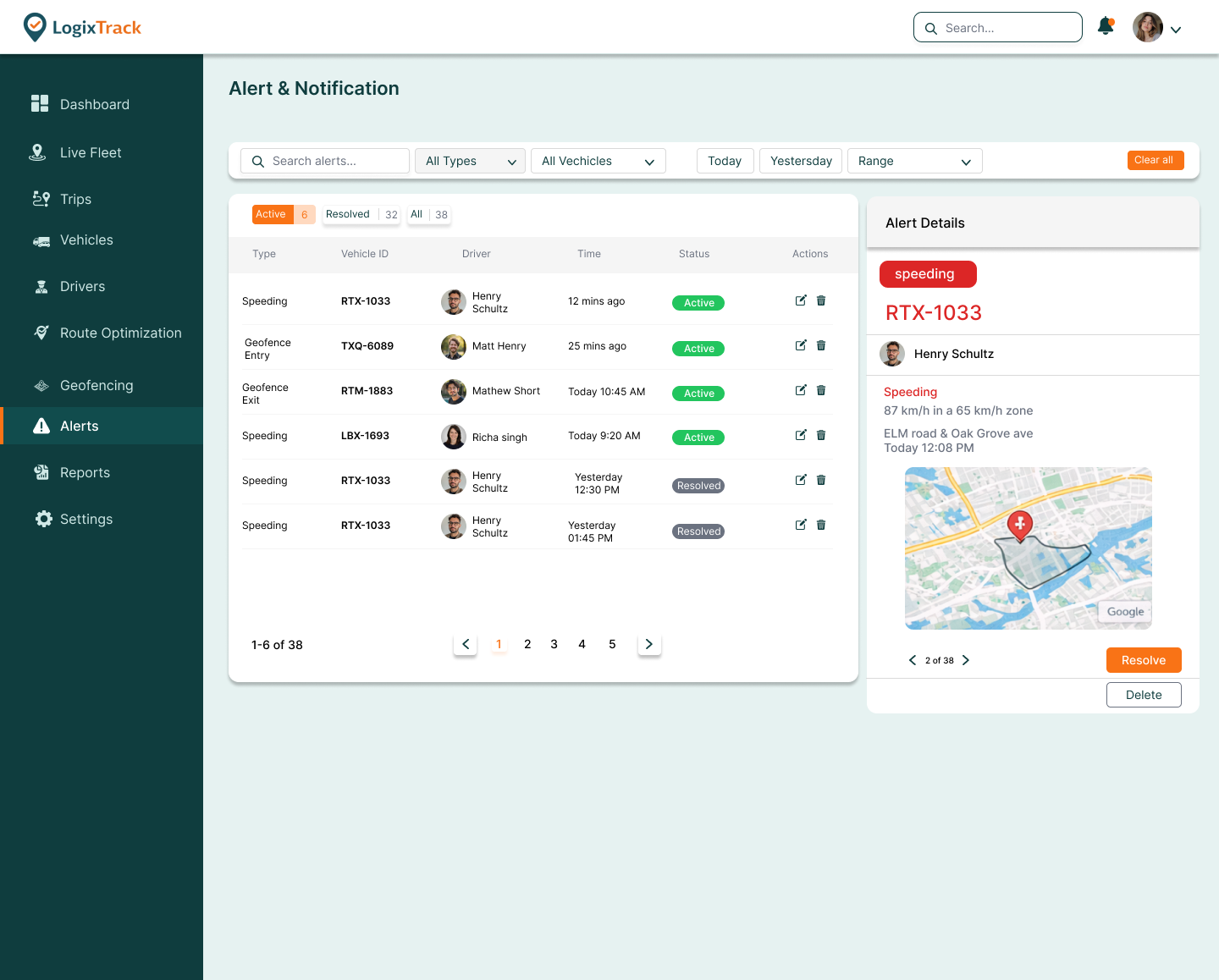The height and width of the screenshot is (980, 1219).
Task: Open the All Vechicles filter dropdown
Action: (598, 161)
